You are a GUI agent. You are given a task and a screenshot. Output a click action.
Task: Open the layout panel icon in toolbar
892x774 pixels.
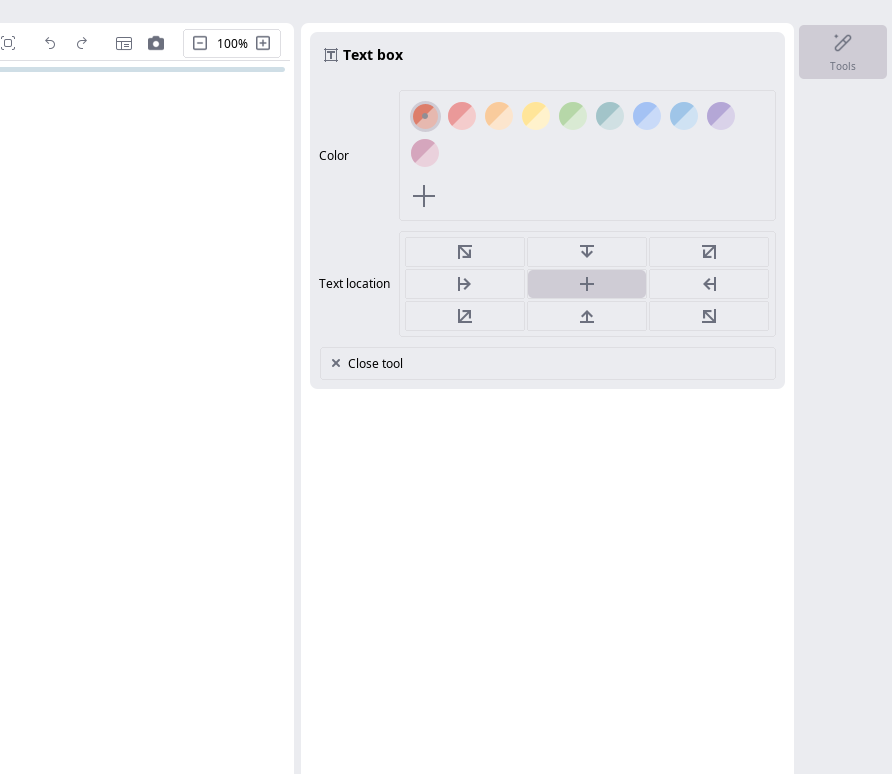pos(124,43)
